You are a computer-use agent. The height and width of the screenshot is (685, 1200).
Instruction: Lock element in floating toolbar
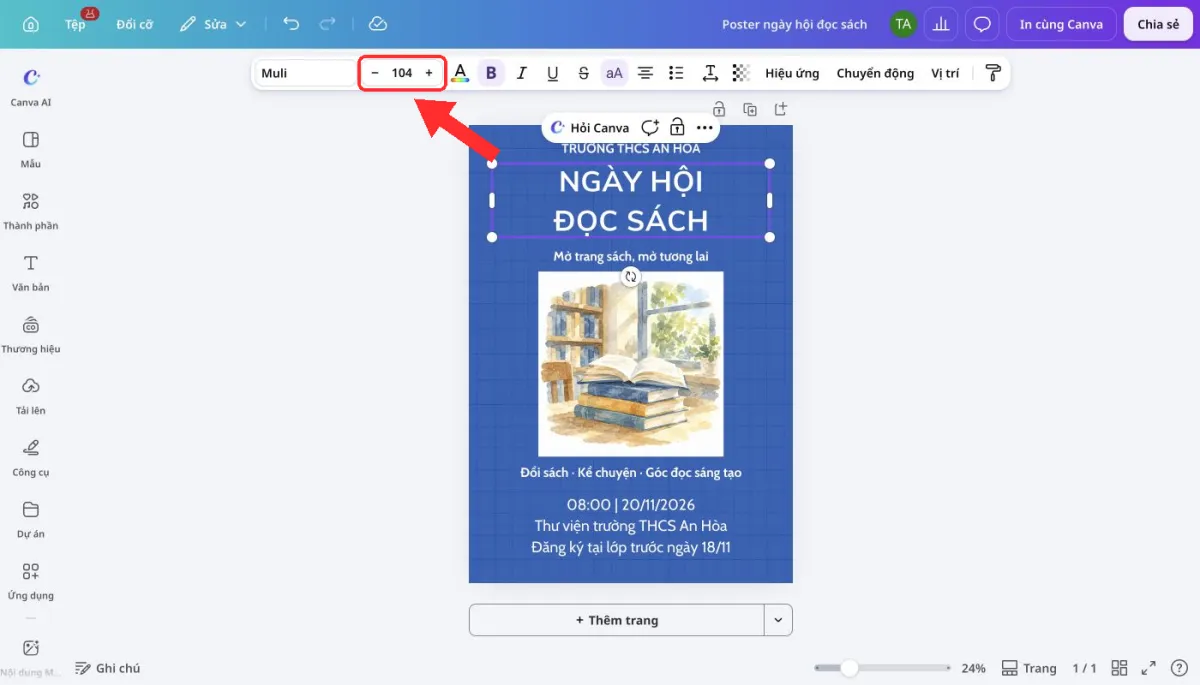678,127
